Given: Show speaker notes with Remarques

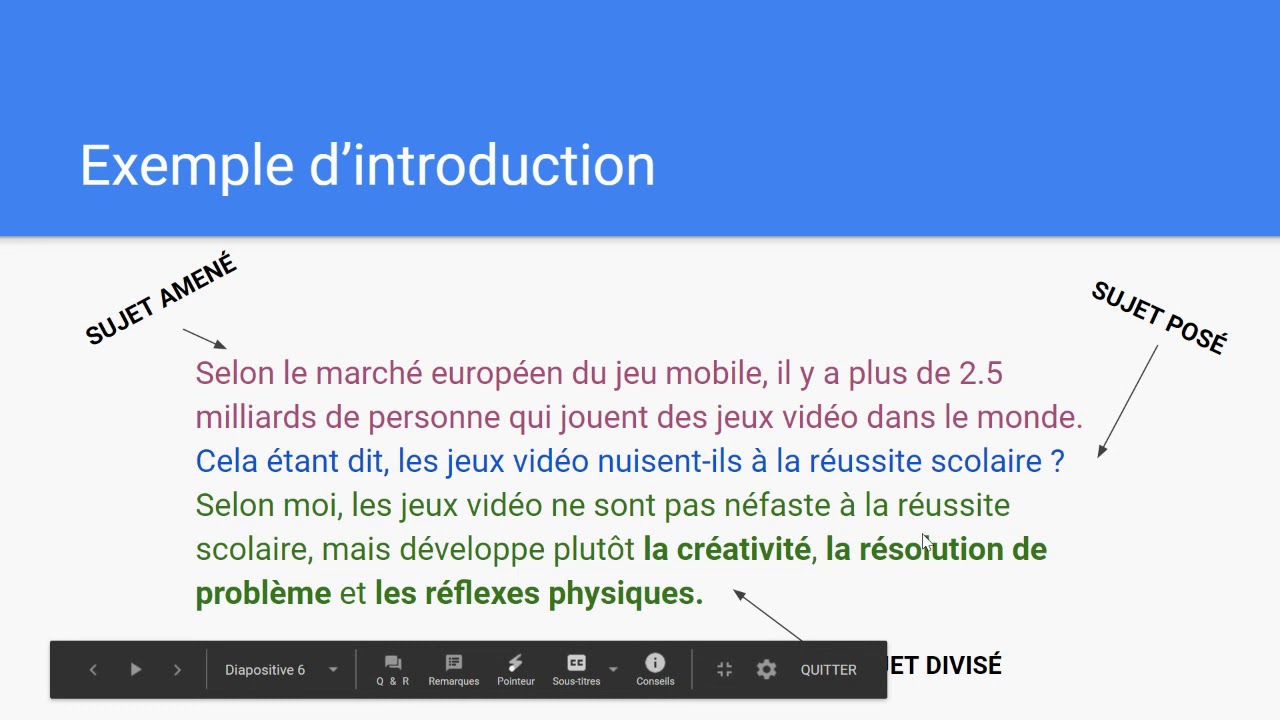Looking at the screenshot, I should [x=454, y=670].
